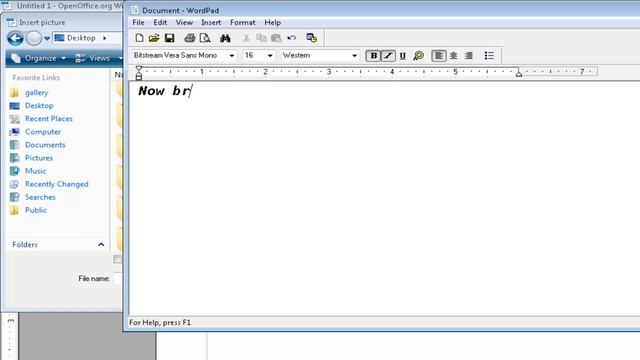Print the document with the printer icon

click(x=189, y=38)
